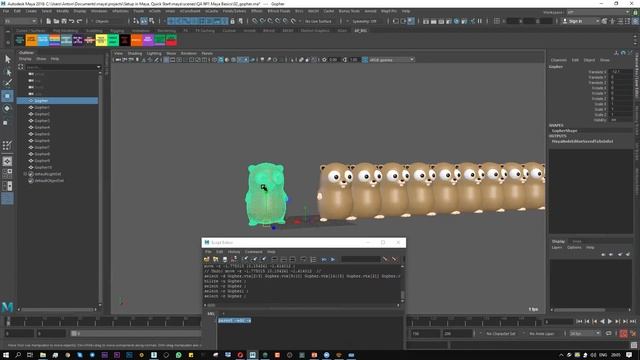640x360 pixels.
Task: Open Channel Box Channels menu
Action: pos(558,60)
